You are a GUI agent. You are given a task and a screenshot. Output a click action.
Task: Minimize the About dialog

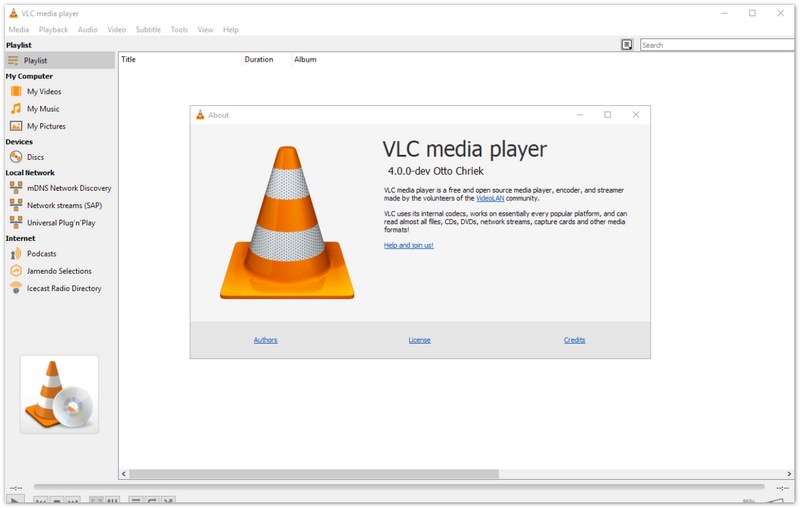pos(580,115)
